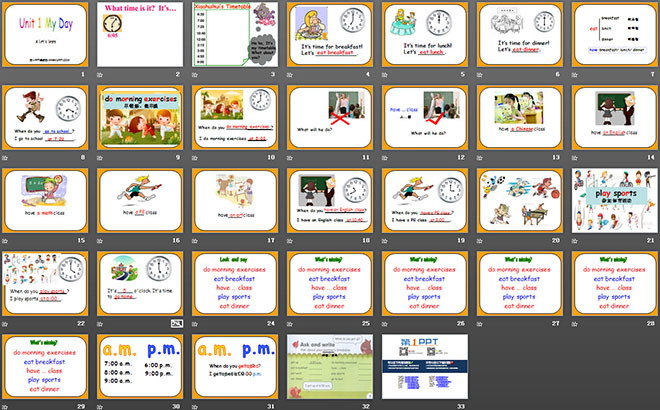Select the 'have a Chinese class' slide
Screen dimensions: 660x410
tap(520, 117)
